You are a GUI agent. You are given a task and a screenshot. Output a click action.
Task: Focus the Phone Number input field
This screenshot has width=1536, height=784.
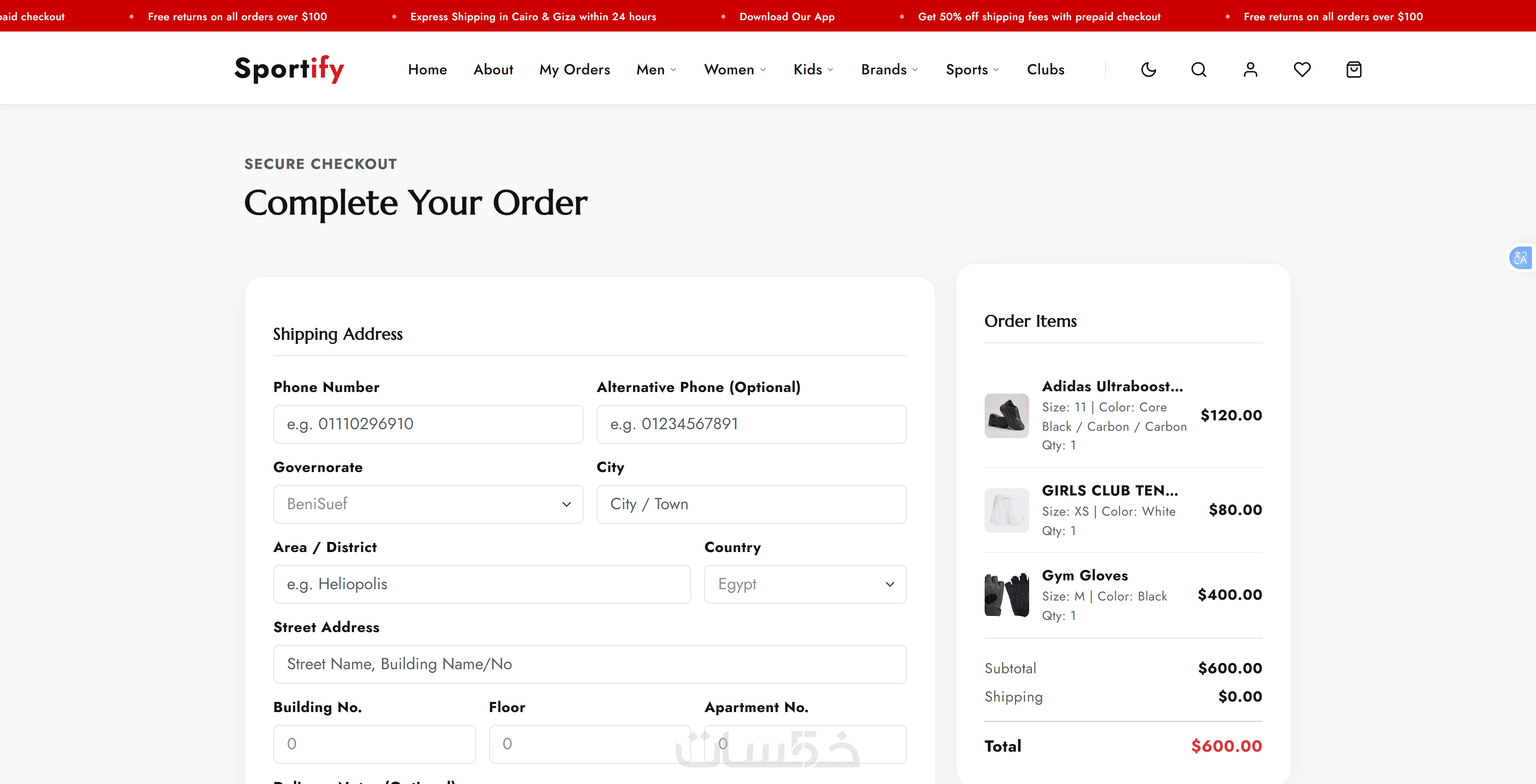[428, 424]
